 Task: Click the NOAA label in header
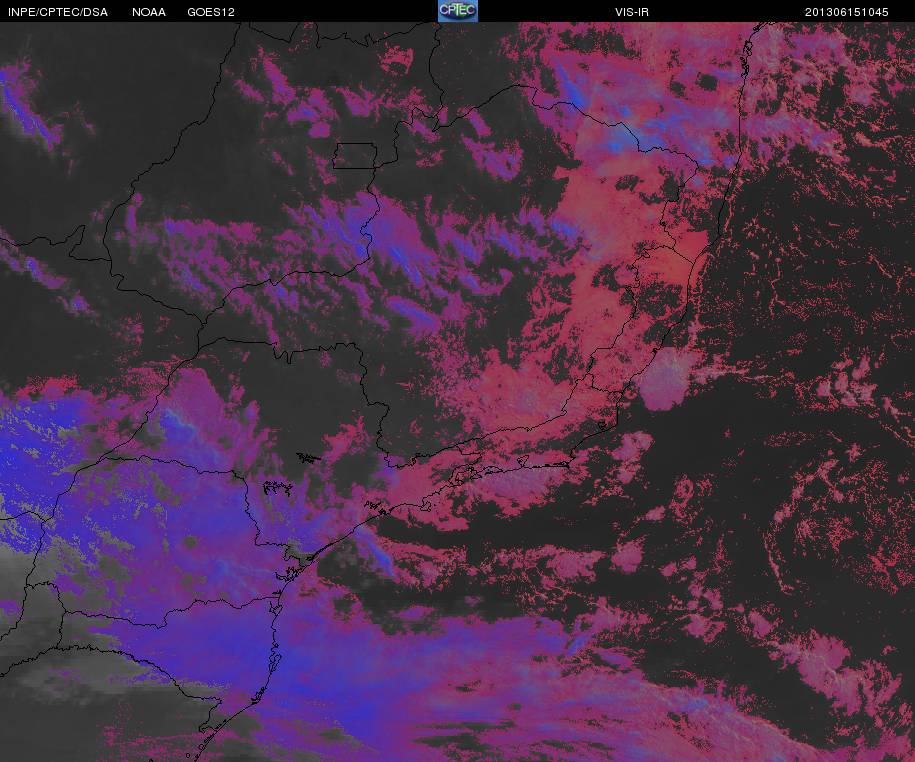149,12
